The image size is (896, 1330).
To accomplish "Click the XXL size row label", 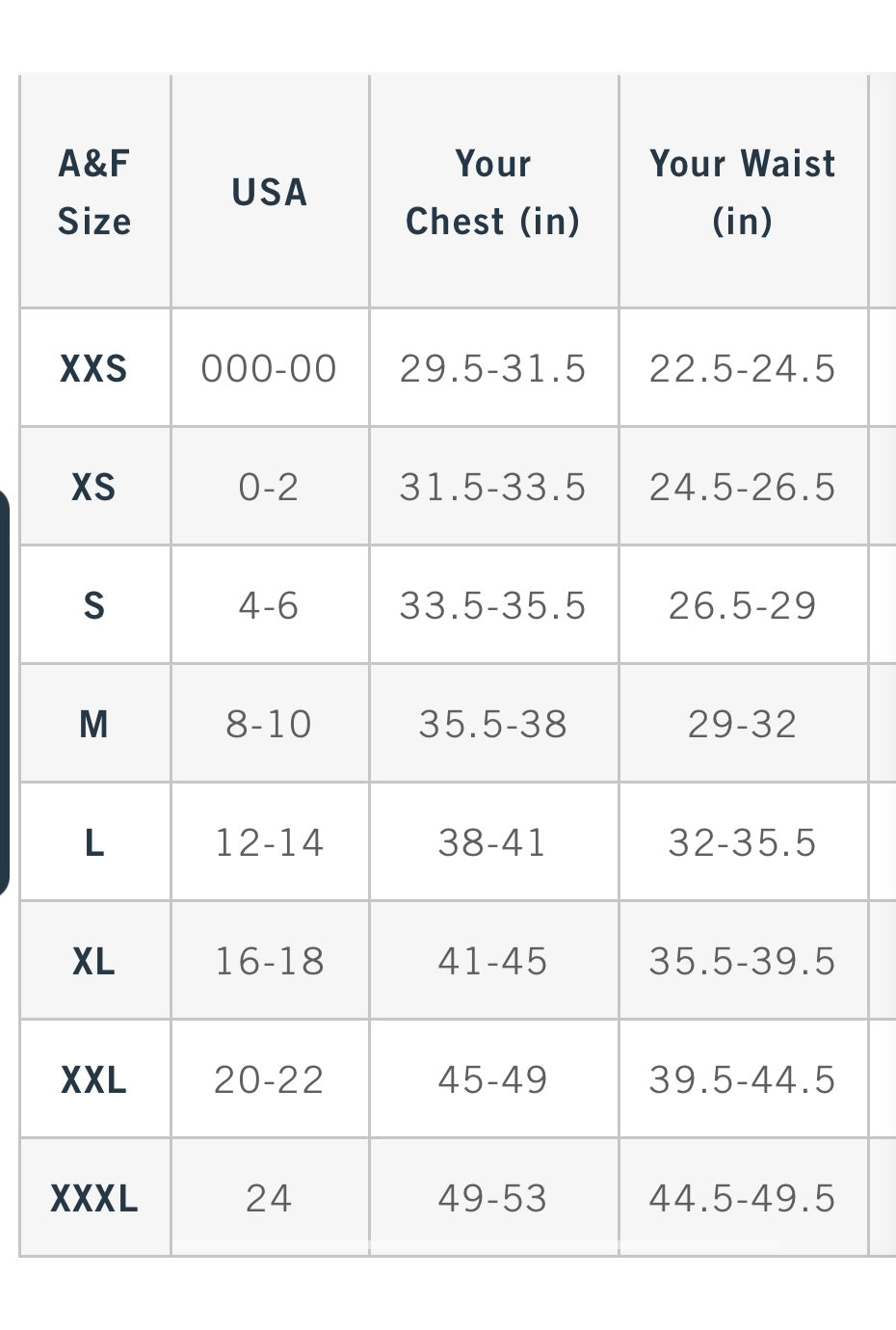I will click(x=93, y=1079).
